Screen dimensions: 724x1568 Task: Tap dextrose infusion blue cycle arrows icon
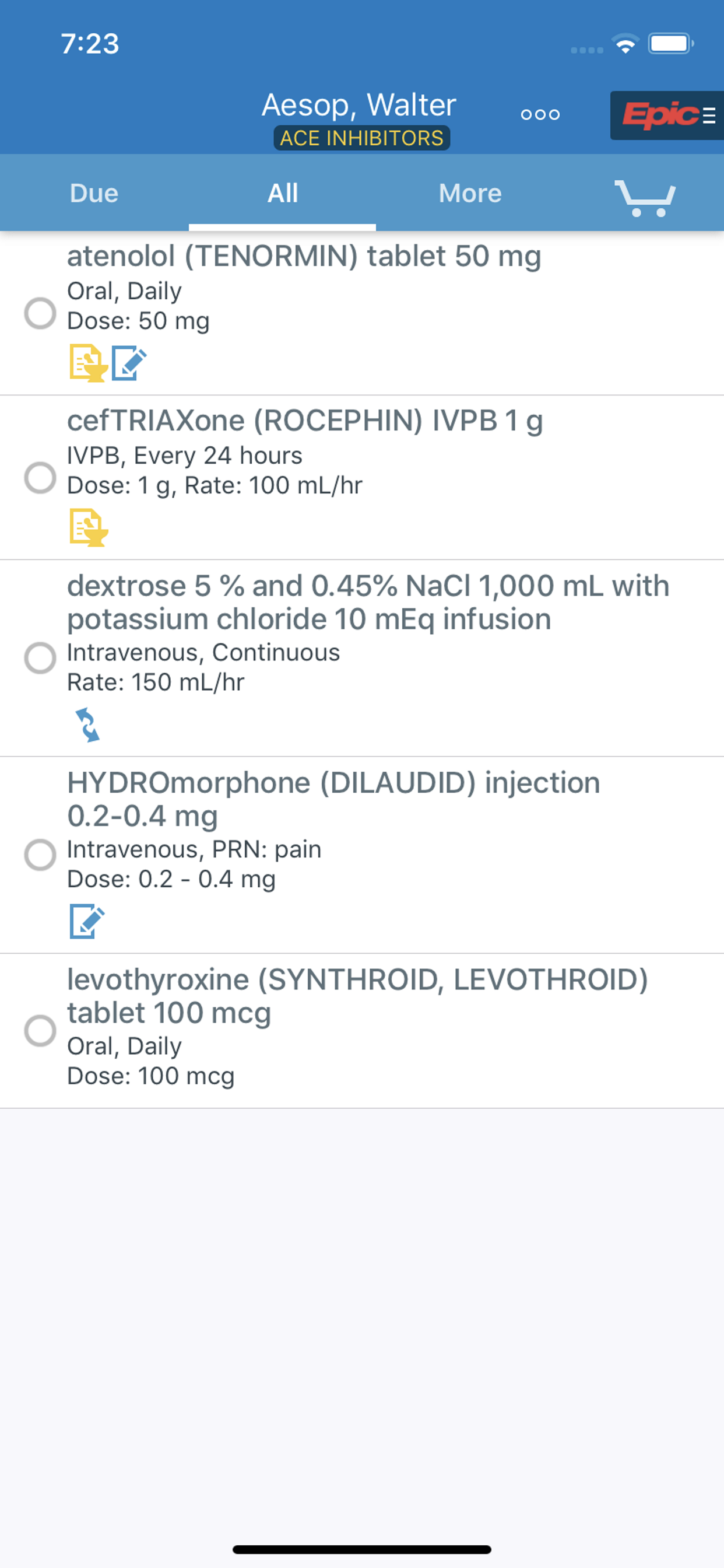(x=87, y=724)
